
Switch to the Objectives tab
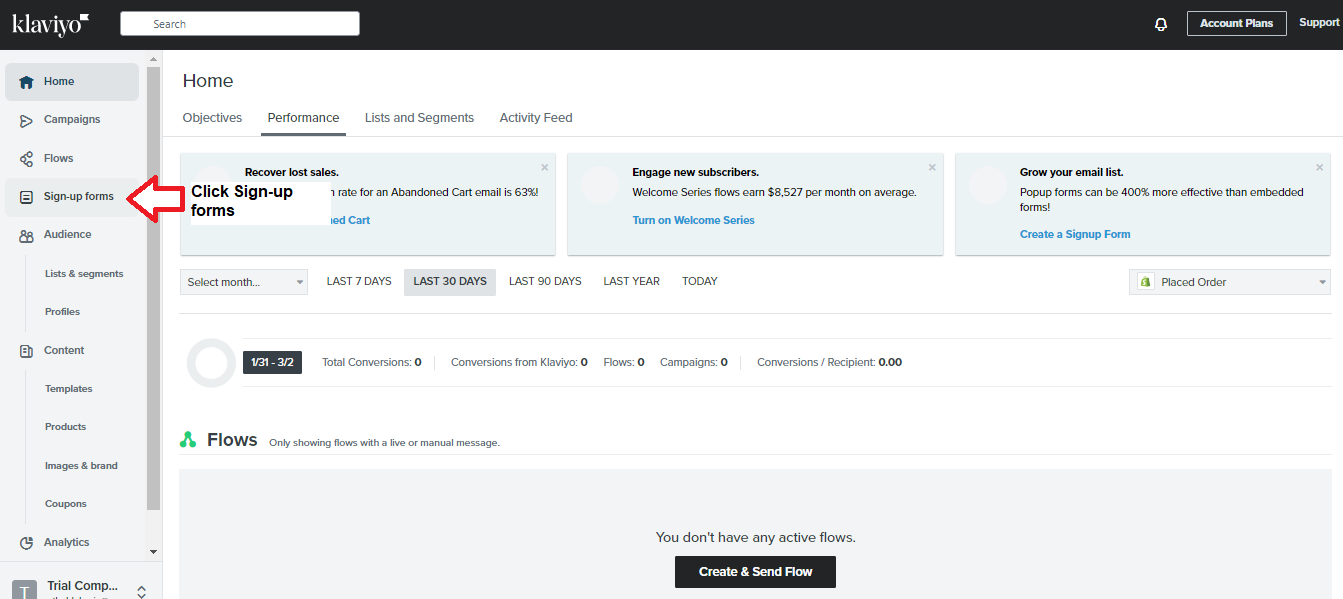tap(212, 118)
